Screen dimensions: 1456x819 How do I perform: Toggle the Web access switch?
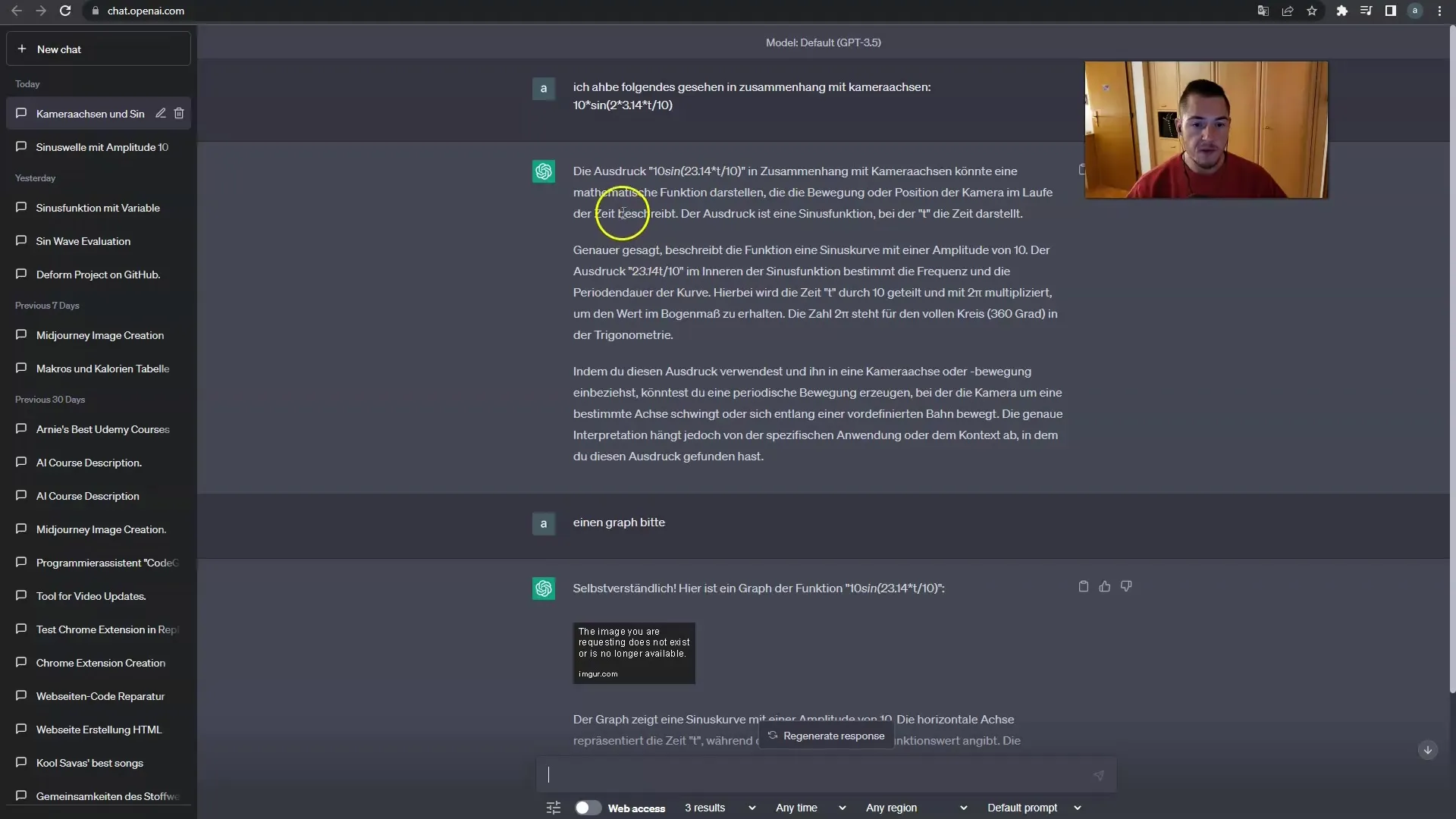[x=588, y=807]
